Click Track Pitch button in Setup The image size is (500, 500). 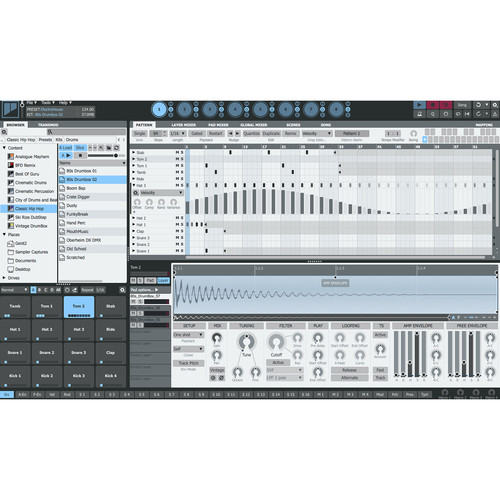188,363
